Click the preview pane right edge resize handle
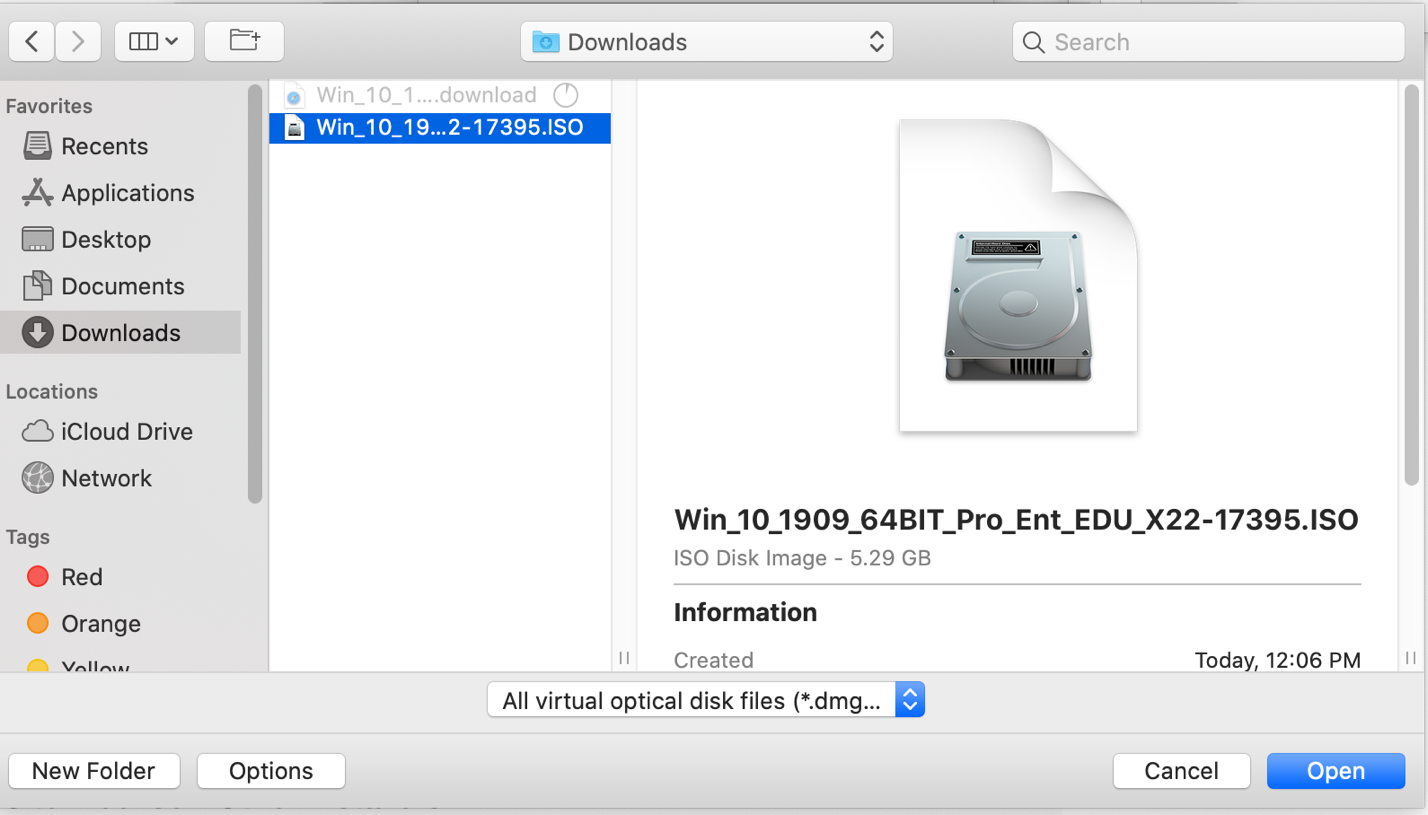 pyautogui.click(x=1411, y=658)
